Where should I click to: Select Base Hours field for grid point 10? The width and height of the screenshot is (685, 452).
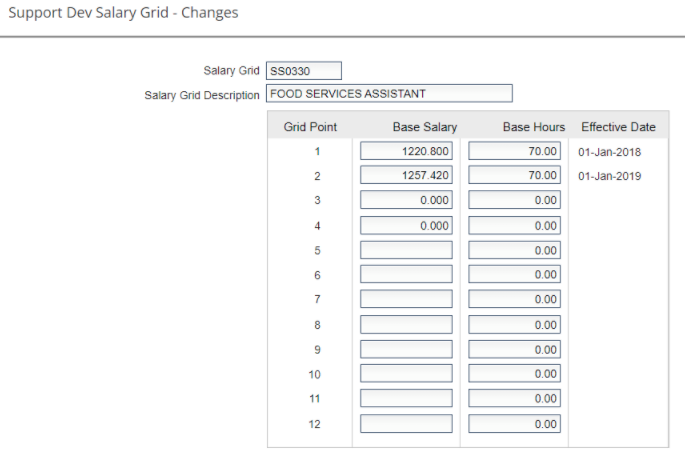point(514,374)
